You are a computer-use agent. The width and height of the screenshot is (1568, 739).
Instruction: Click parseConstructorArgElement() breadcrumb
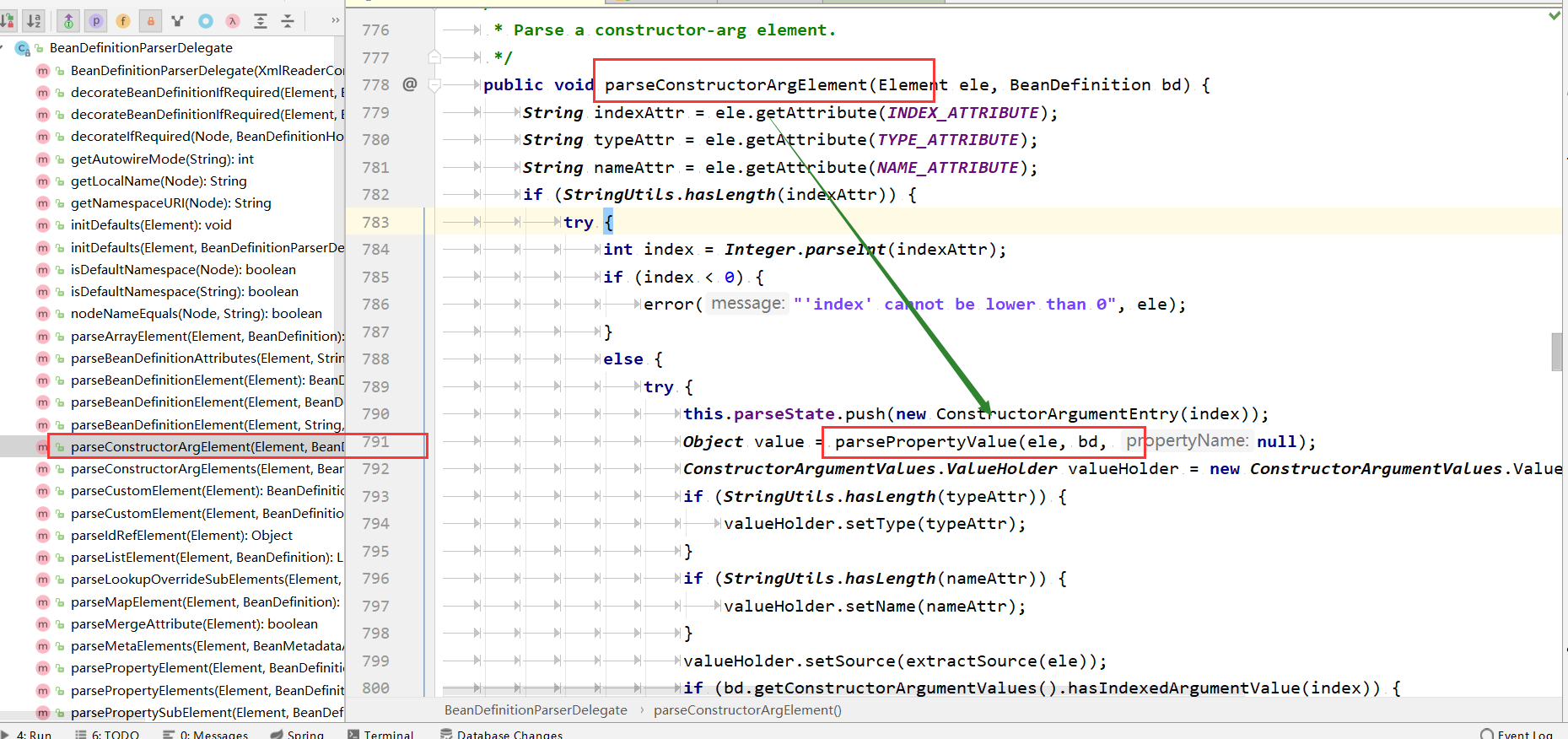[x=747, y=710]
